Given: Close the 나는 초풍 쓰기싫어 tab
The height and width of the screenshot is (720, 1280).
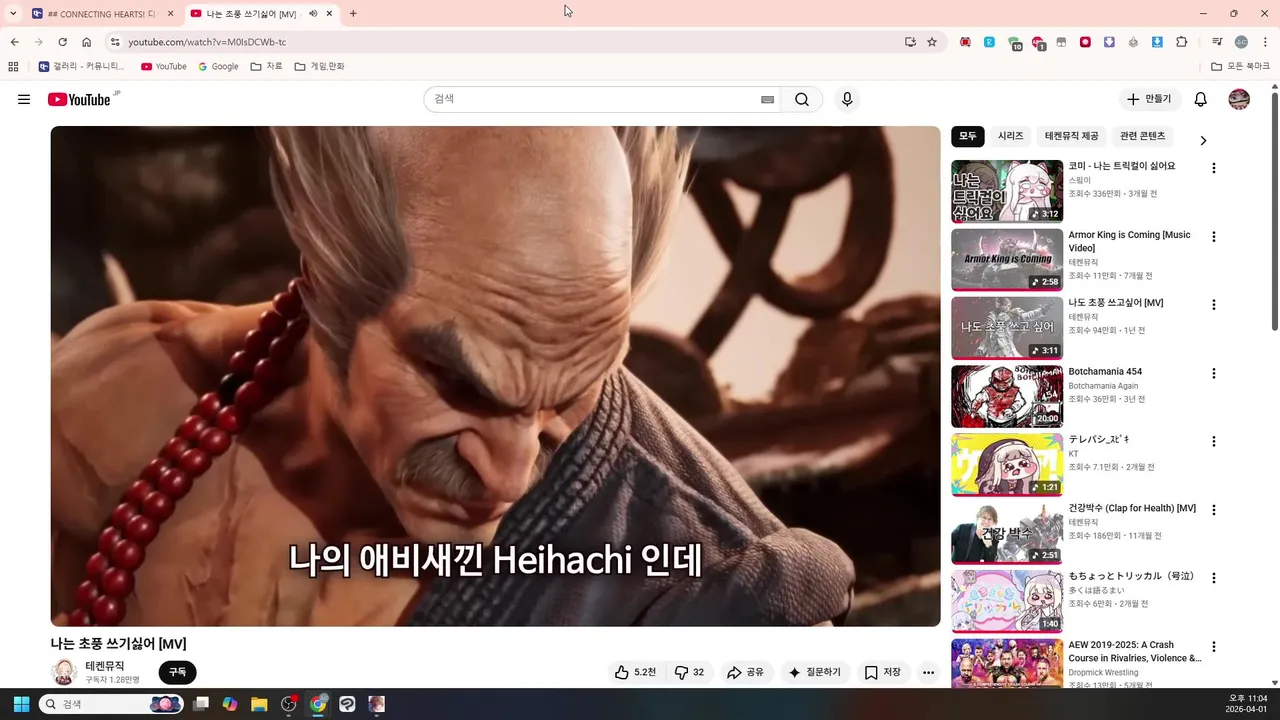Looking at the screenshot, I should point(329,14).
